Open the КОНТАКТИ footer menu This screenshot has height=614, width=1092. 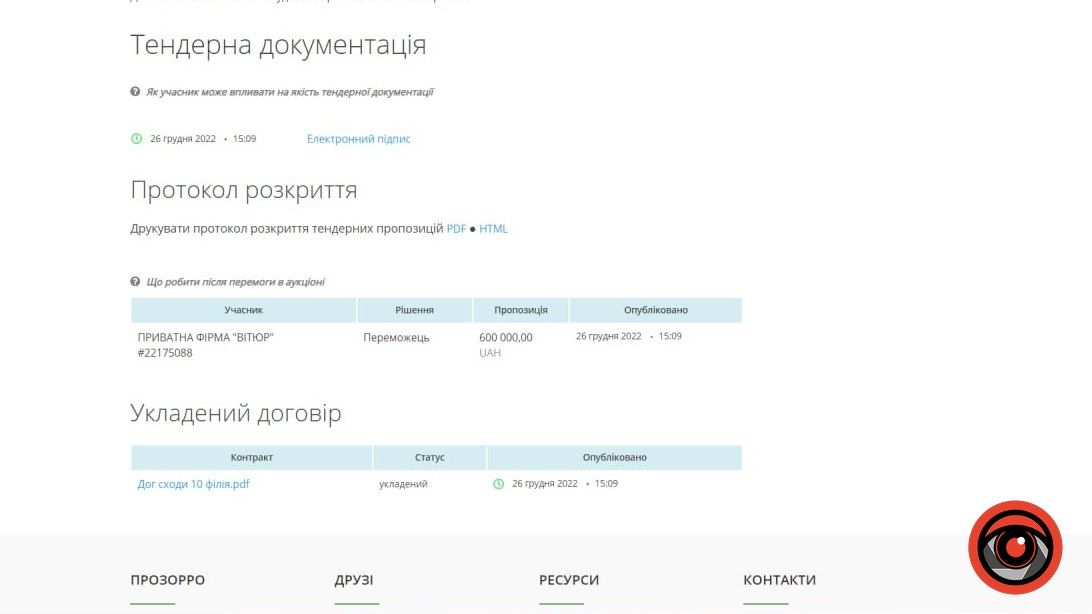pos(779,580)
